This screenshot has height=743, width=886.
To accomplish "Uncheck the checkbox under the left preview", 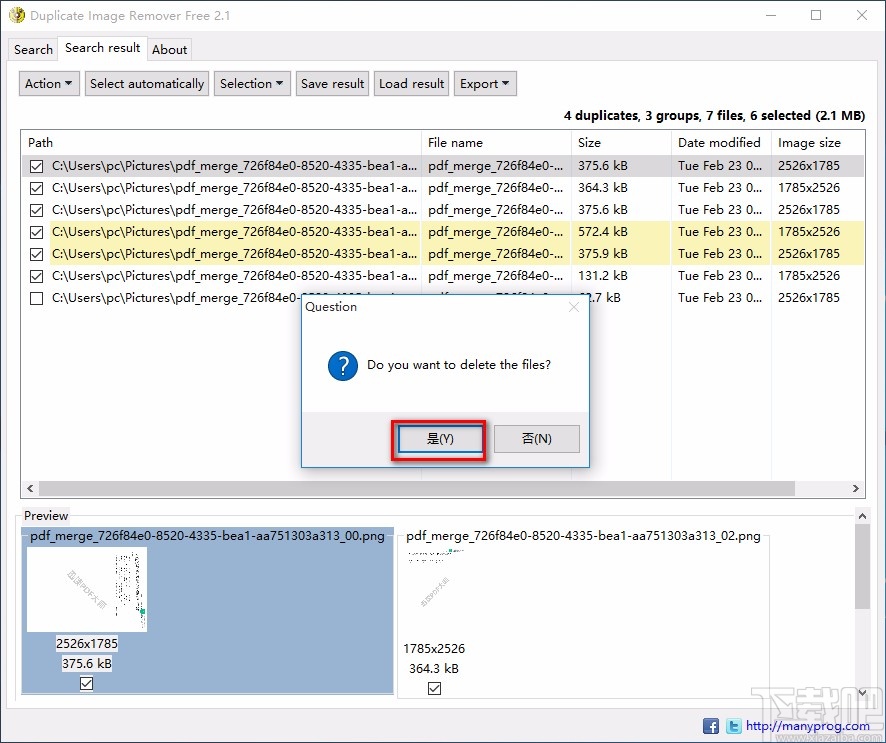I will point(86,683).
